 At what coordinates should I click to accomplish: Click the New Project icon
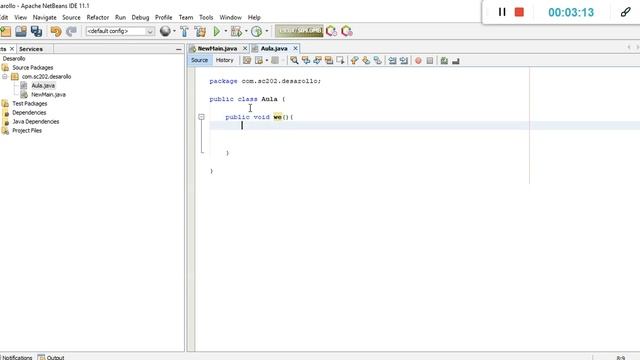point(6,31)
